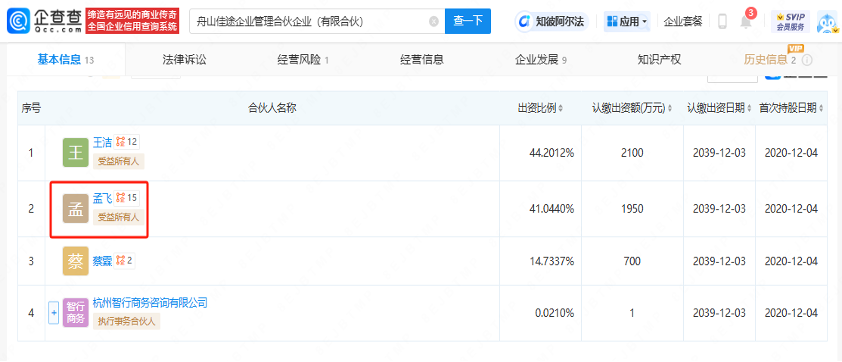Open 蔡霖's relationship graph icon showing 2

point(124,261)
